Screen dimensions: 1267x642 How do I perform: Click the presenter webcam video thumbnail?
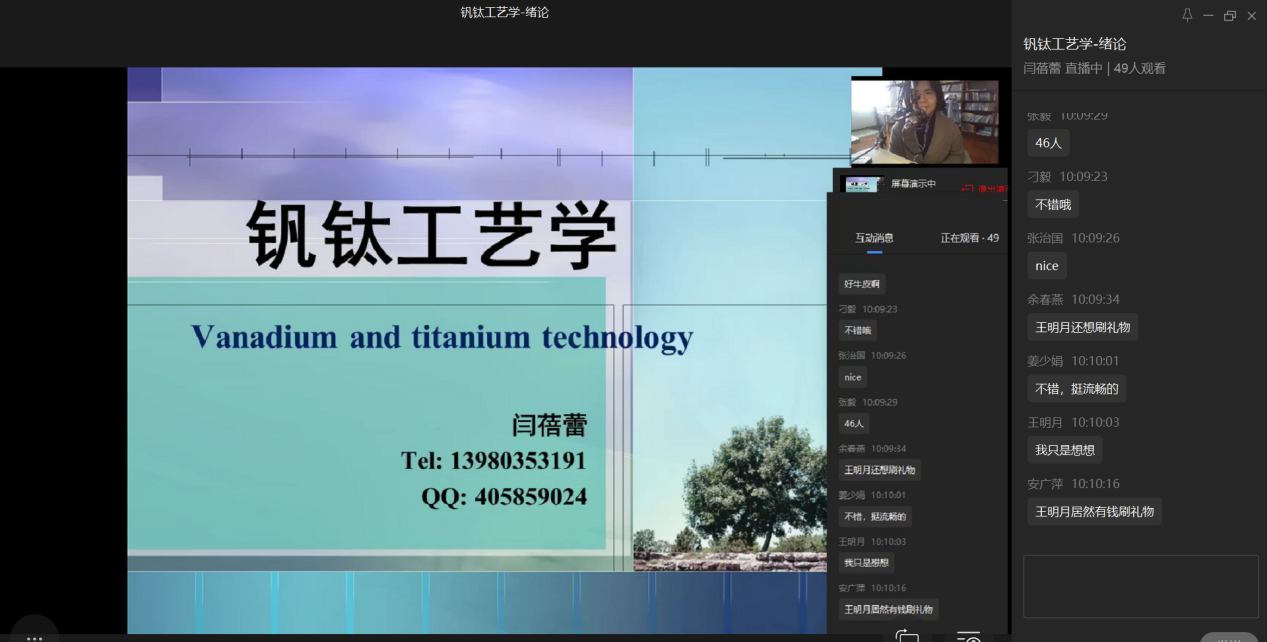pos(924,122)
